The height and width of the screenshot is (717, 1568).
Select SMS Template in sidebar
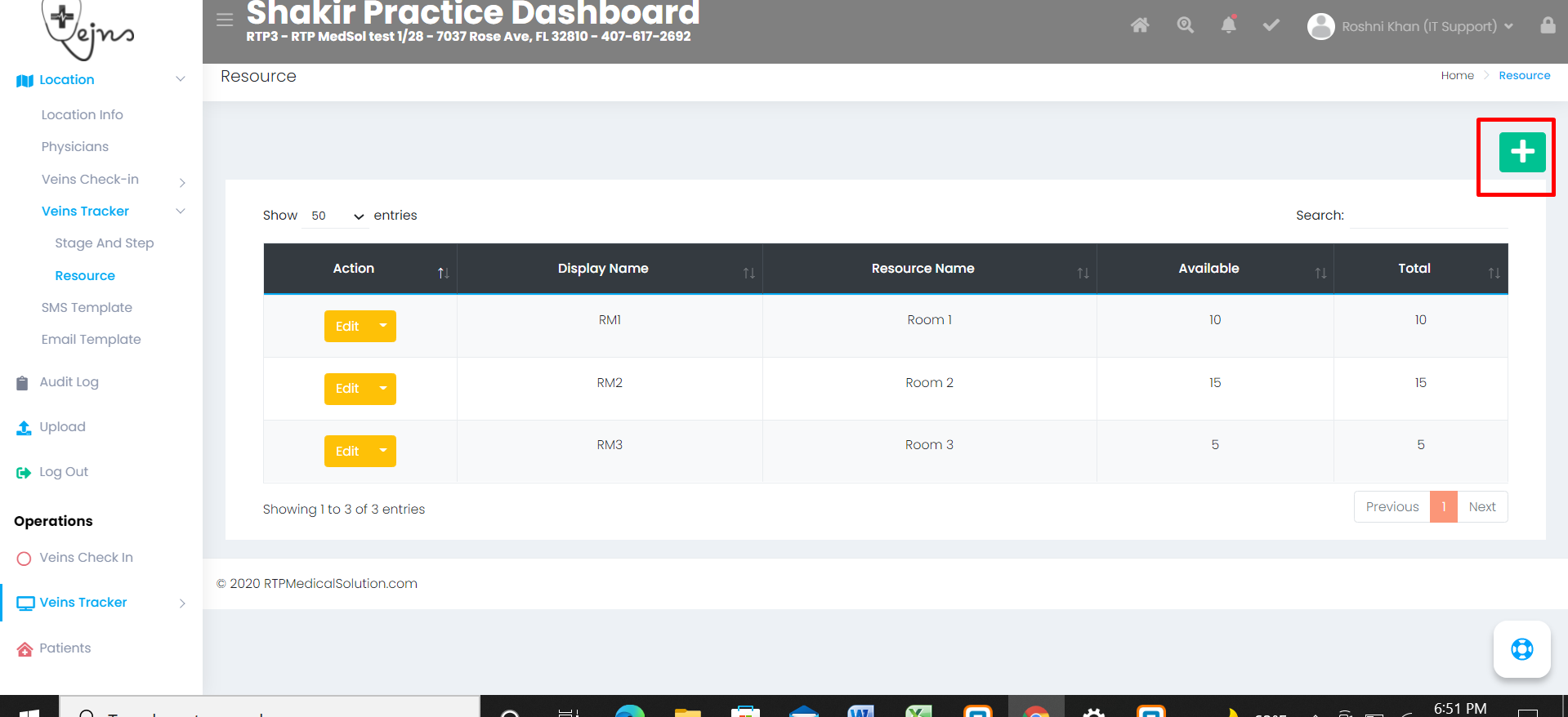point(87,308)
